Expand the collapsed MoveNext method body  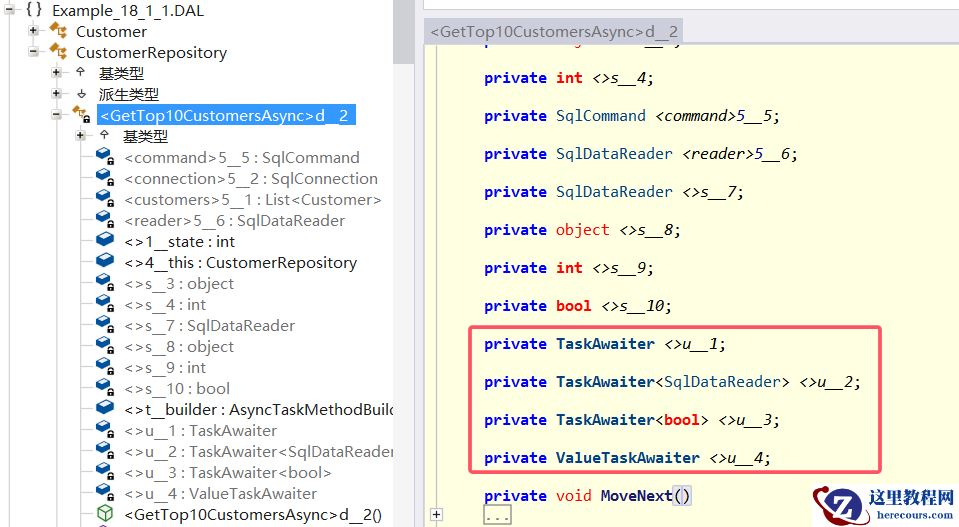pos(436,514)
